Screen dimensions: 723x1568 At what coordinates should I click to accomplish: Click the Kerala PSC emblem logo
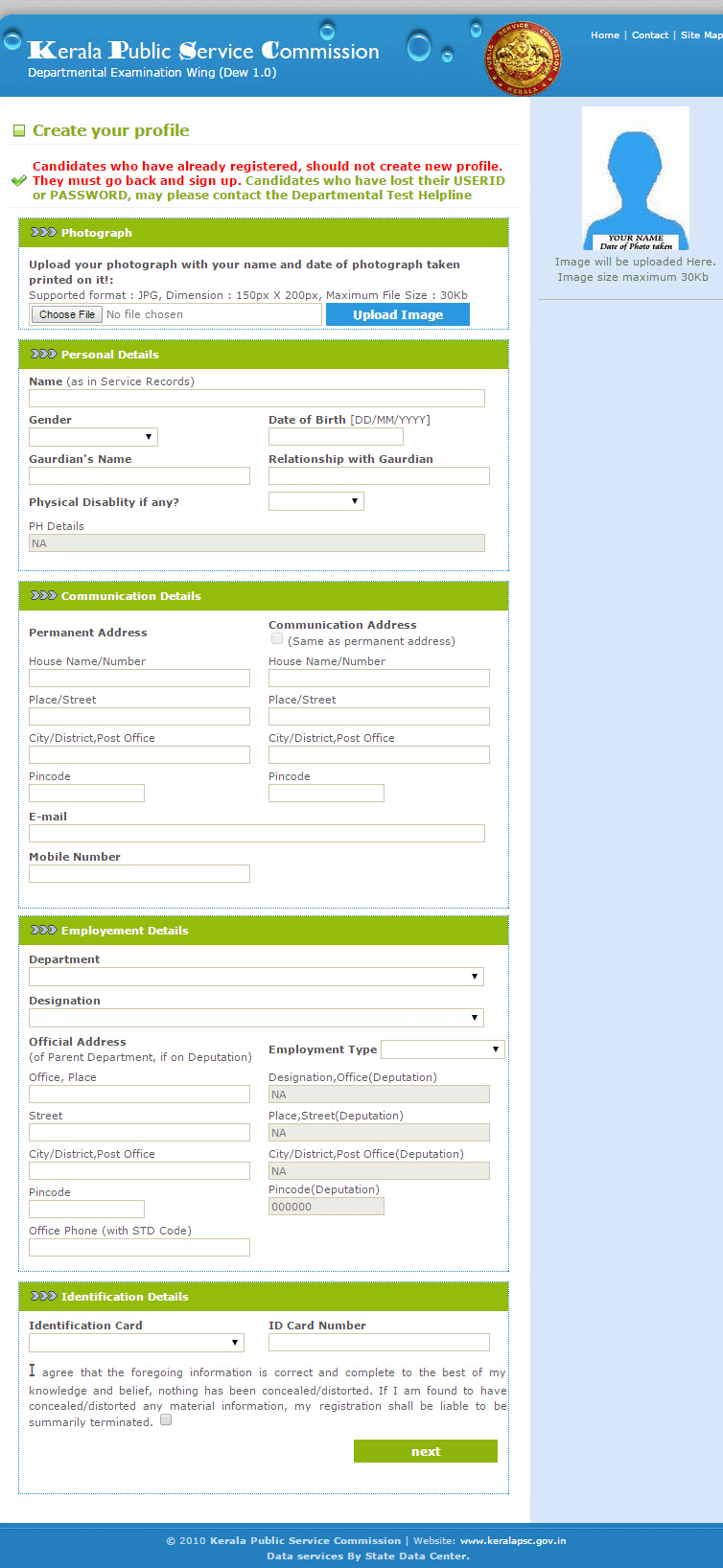point(523,58)
